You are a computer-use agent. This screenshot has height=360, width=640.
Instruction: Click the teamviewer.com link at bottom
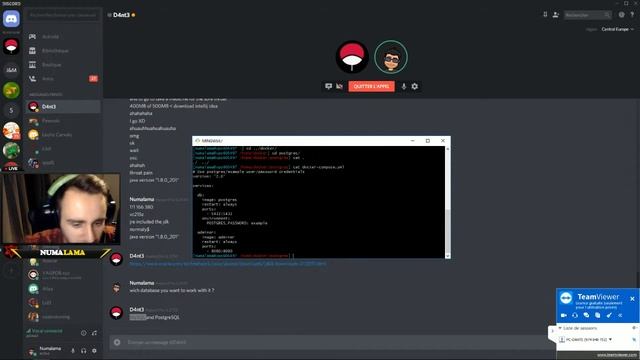click(617, 355)
